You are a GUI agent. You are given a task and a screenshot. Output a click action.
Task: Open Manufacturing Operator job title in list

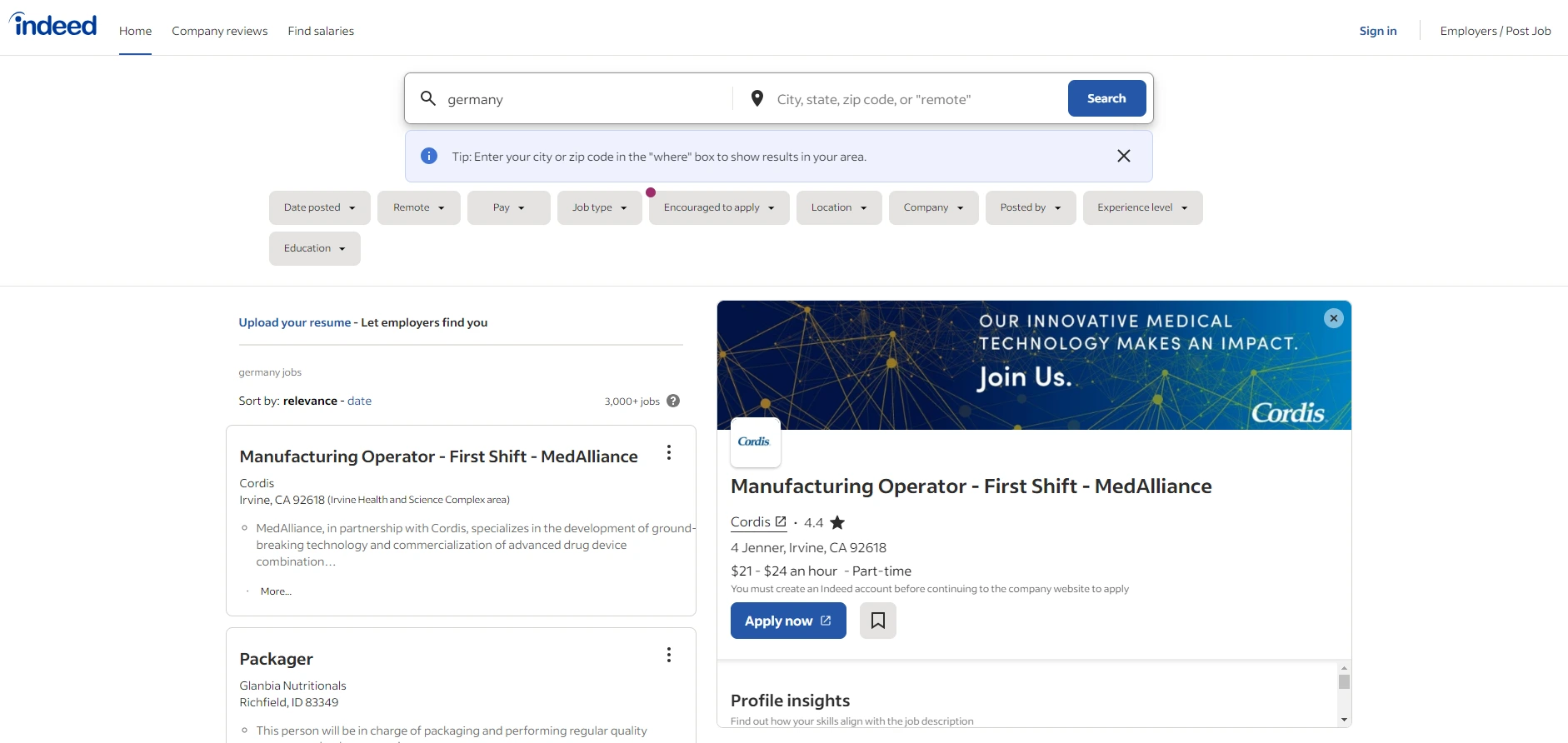point(438,456)
